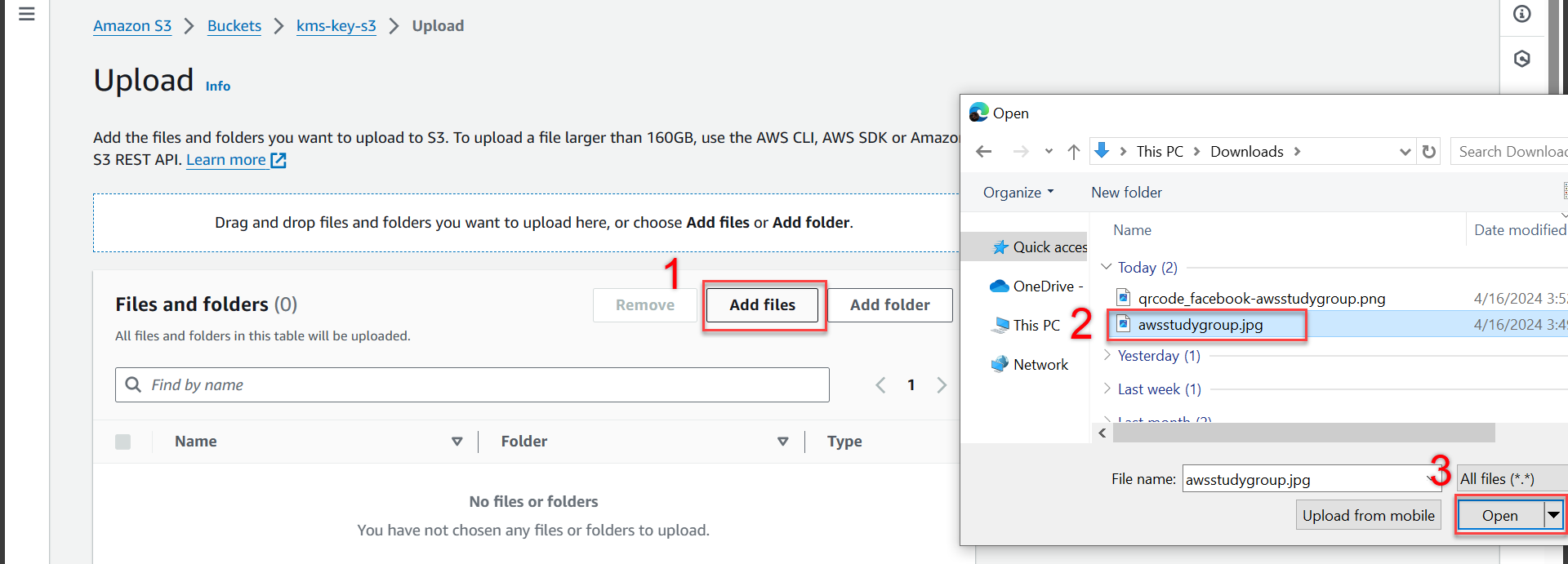Open Buckets breadcrumb link
The image size is (1568, 564).
tap(234, 26)
